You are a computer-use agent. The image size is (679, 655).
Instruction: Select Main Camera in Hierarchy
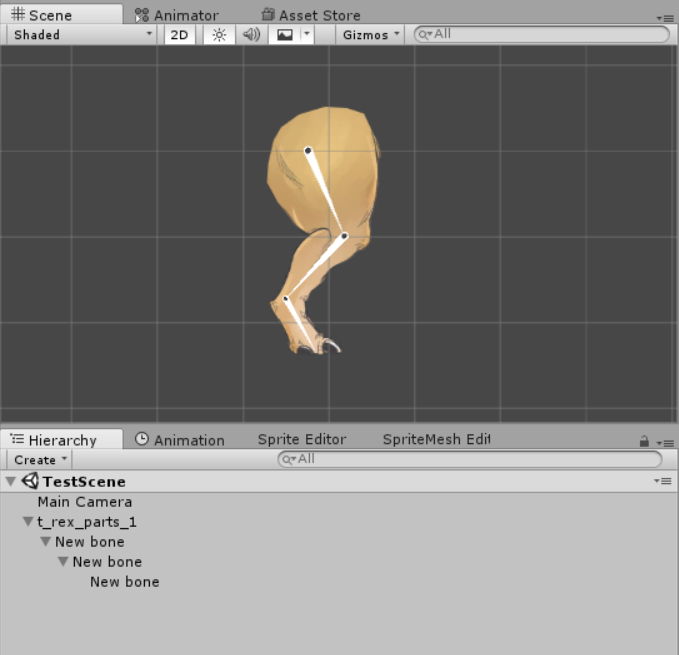[x=84, y=502]
